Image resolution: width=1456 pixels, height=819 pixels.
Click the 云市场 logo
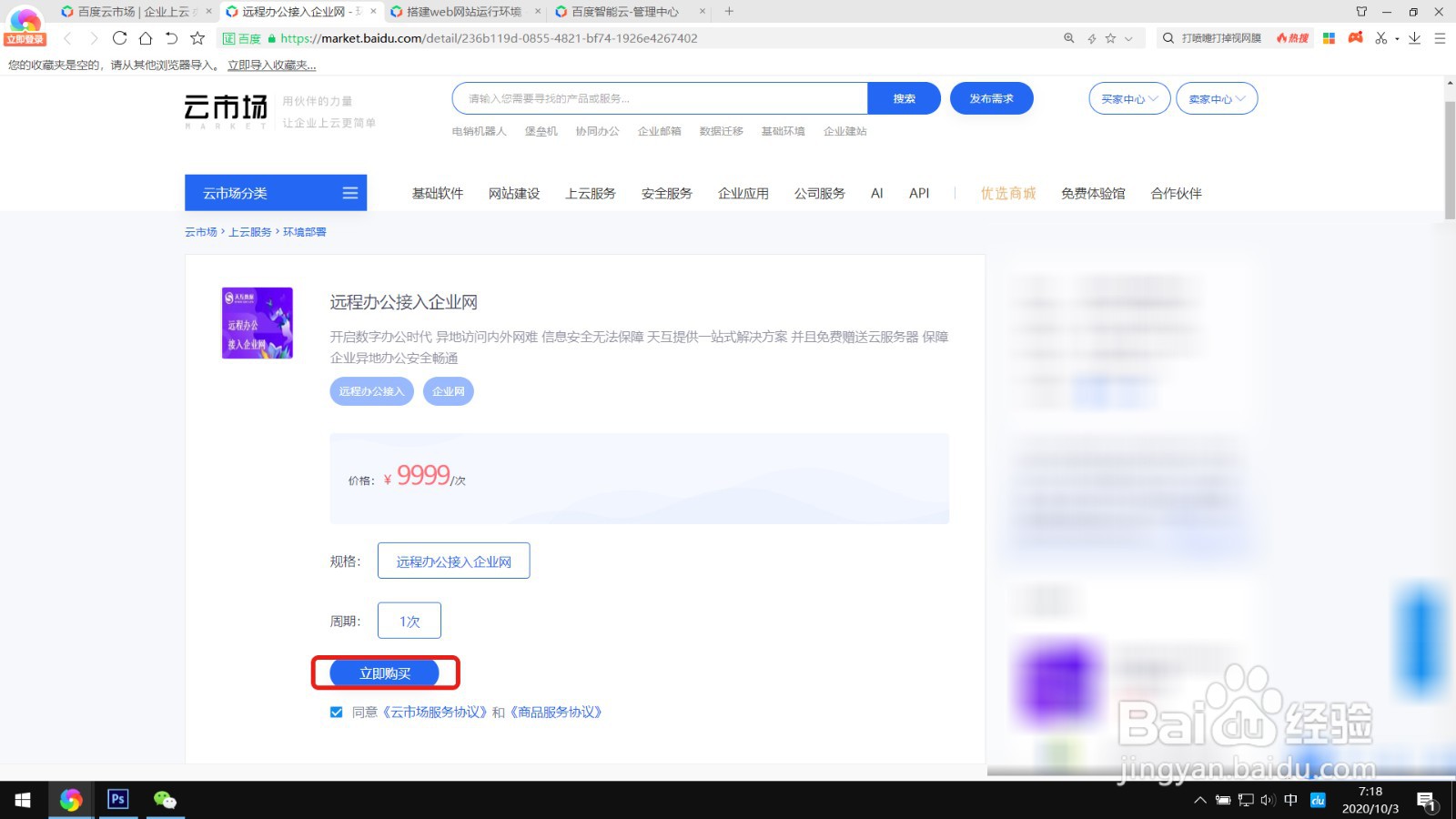(x=226, y=110)
